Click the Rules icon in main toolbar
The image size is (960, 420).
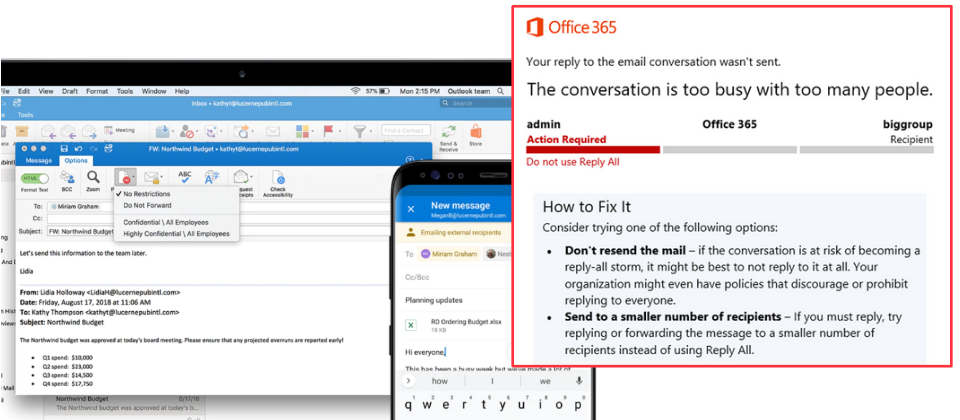(212, 132)
